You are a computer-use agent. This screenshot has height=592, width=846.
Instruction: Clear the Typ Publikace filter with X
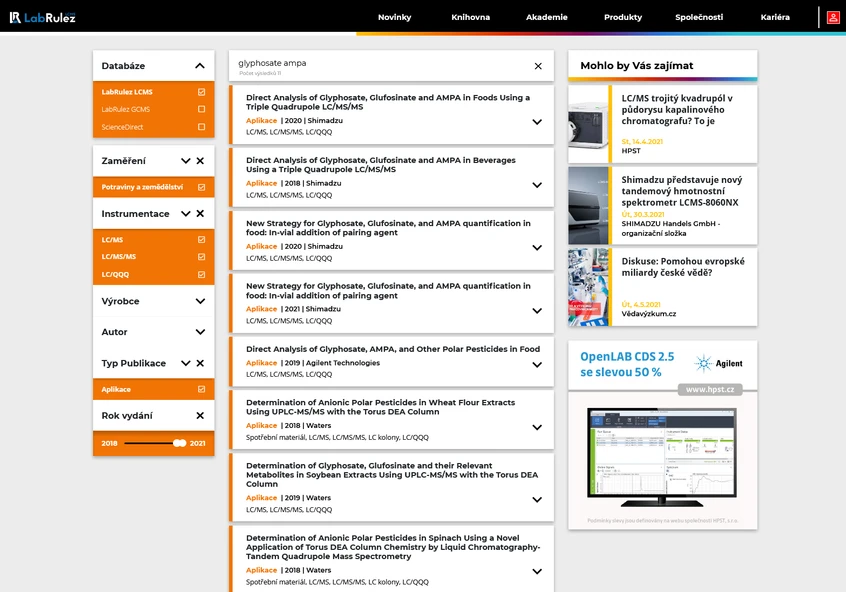(x=200, y=363)
